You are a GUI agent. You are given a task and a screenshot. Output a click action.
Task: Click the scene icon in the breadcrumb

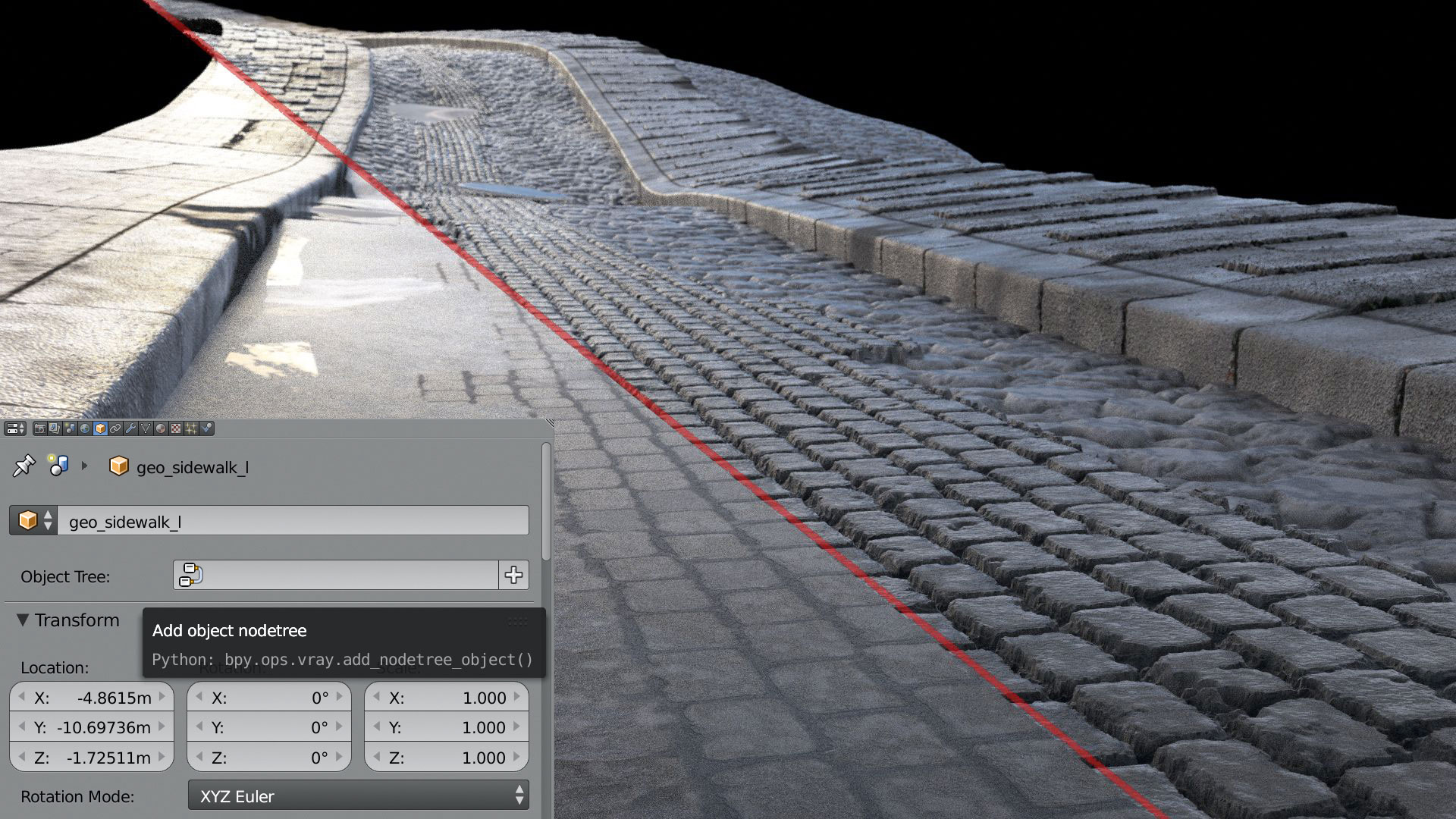(58, 466)
